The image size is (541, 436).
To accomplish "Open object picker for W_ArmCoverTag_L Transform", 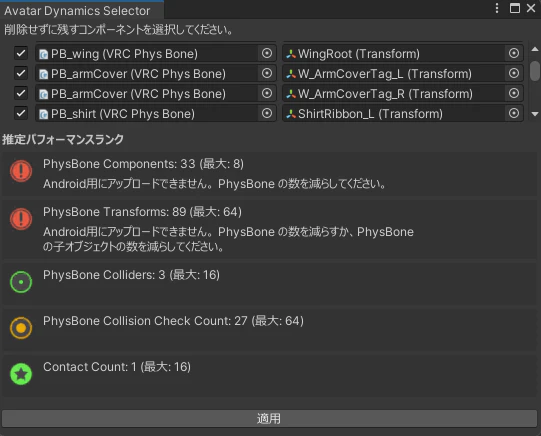I will coord(514,73).
